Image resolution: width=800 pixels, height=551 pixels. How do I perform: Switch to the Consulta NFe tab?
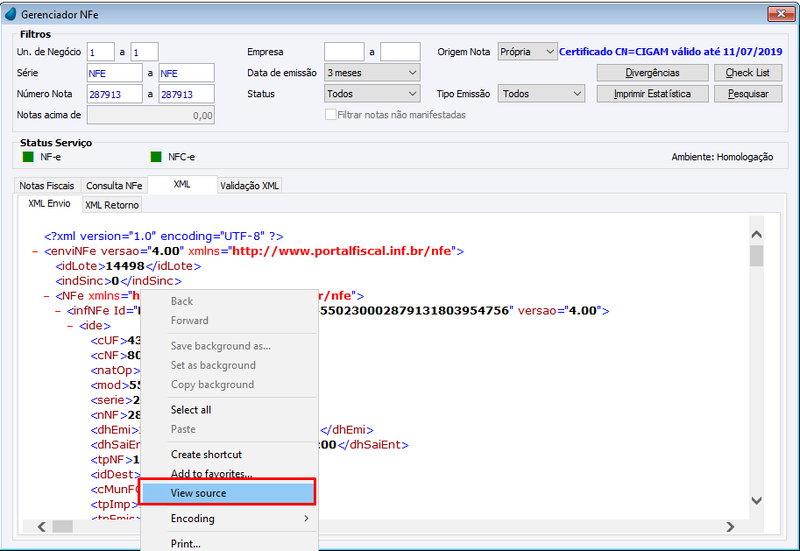tap(114, 186)
